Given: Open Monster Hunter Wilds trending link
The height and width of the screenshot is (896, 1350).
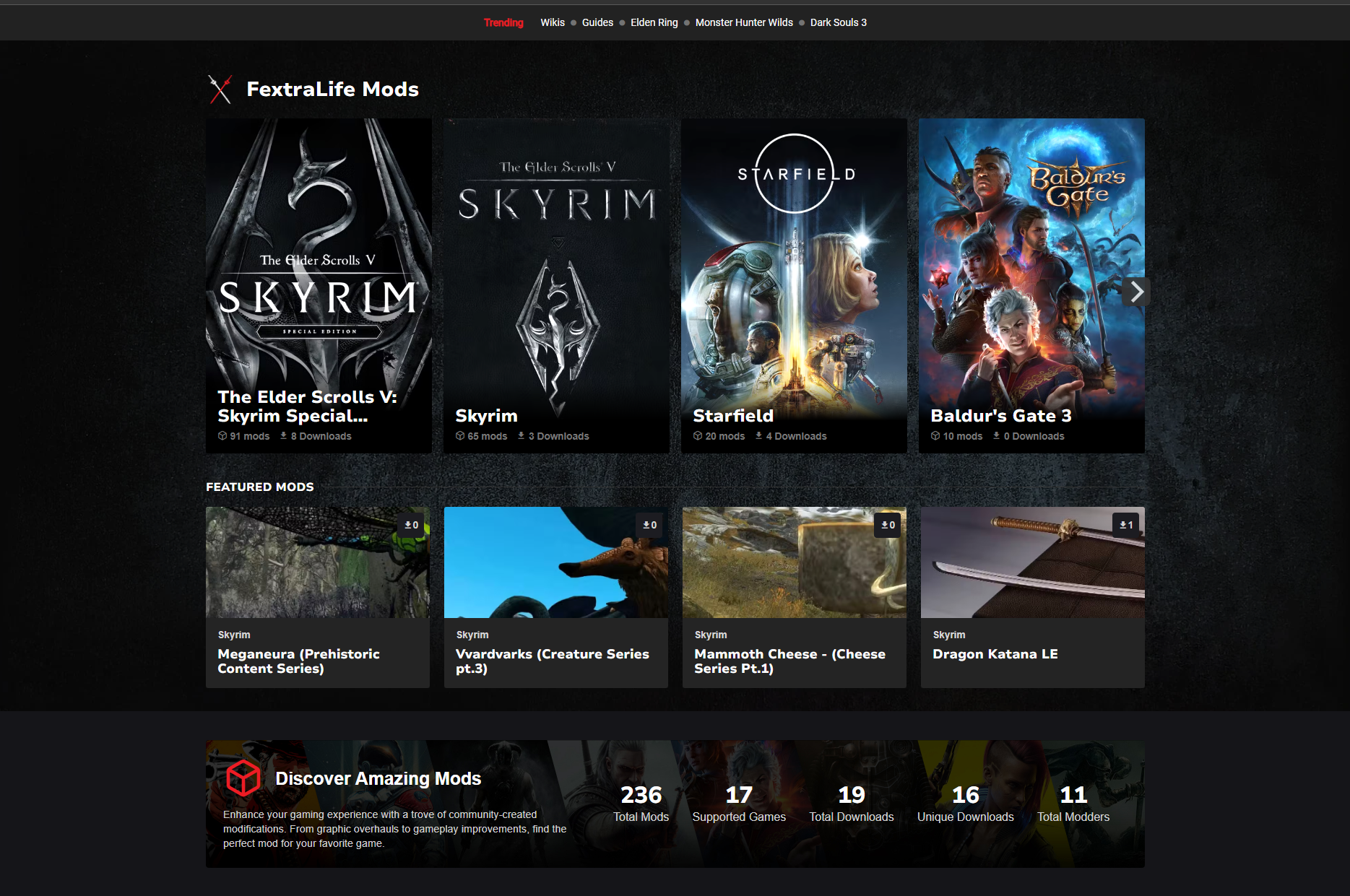Looking at the screenshot, I should (744, 22).
